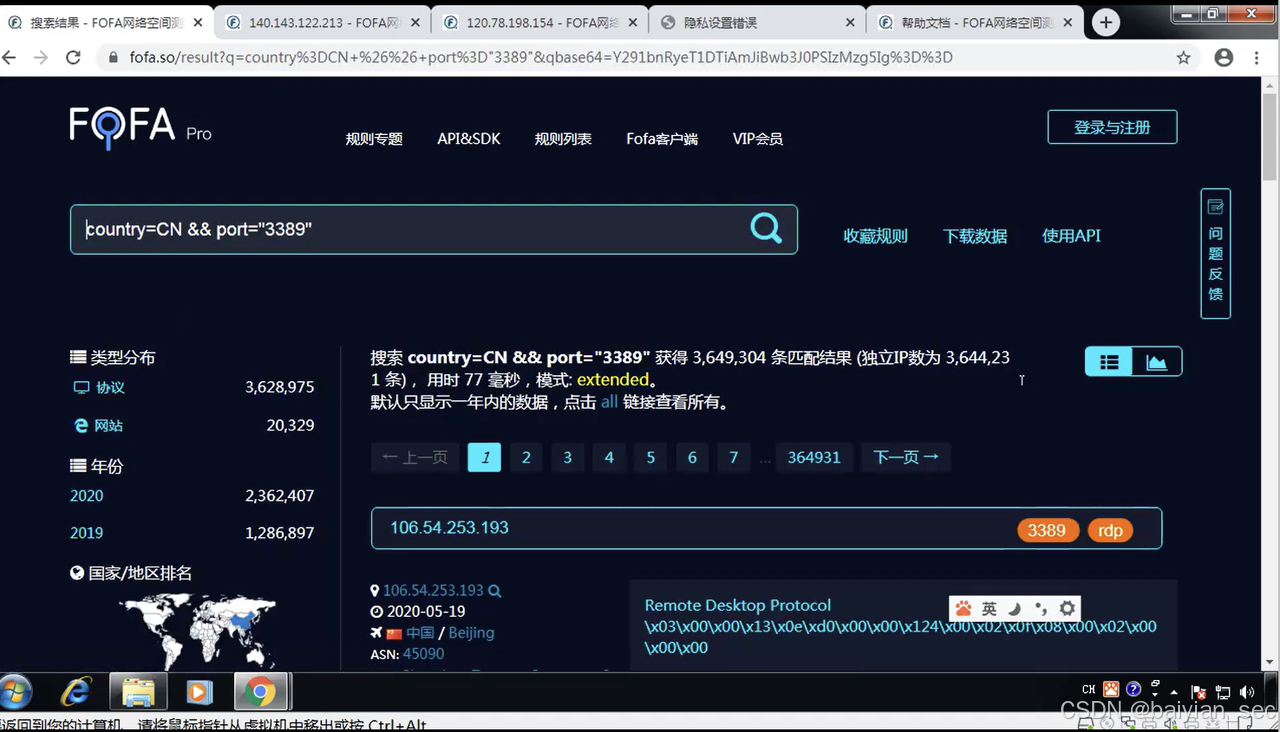Open the 问题反馈 side feedback button

point(1215,253)
